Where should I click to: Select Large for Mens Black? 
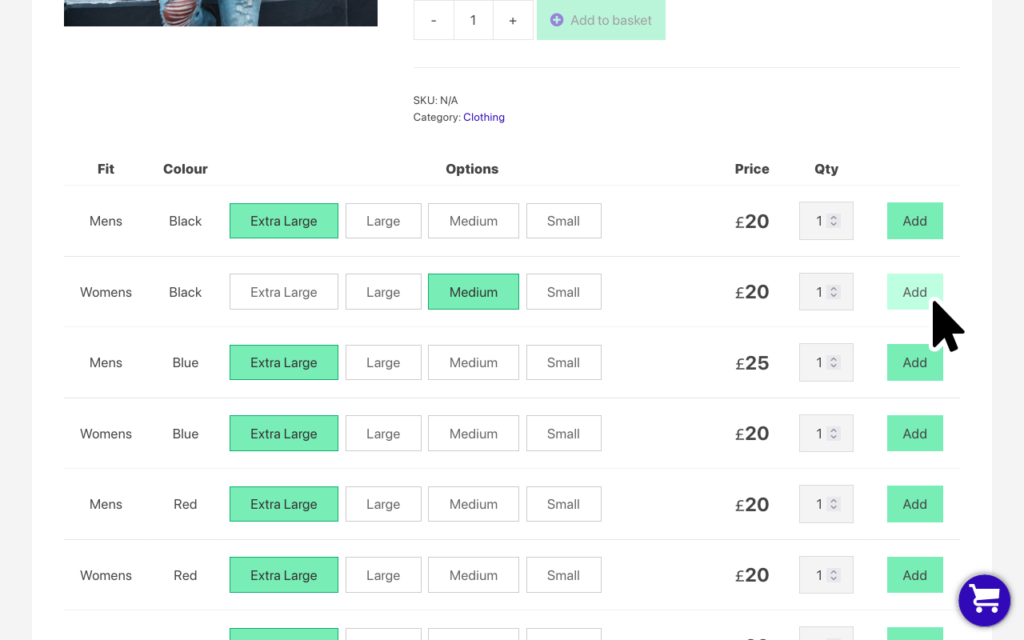point(383,221)
